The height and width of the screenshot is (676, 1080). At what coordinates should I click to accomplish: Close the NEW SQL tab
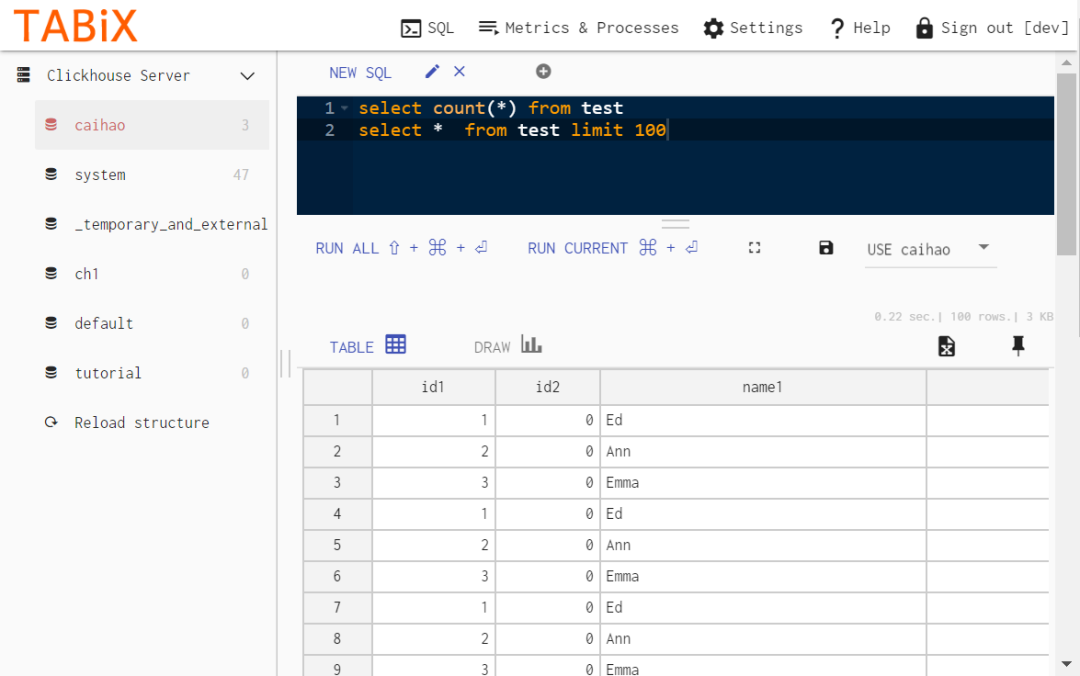click(459, 72)
